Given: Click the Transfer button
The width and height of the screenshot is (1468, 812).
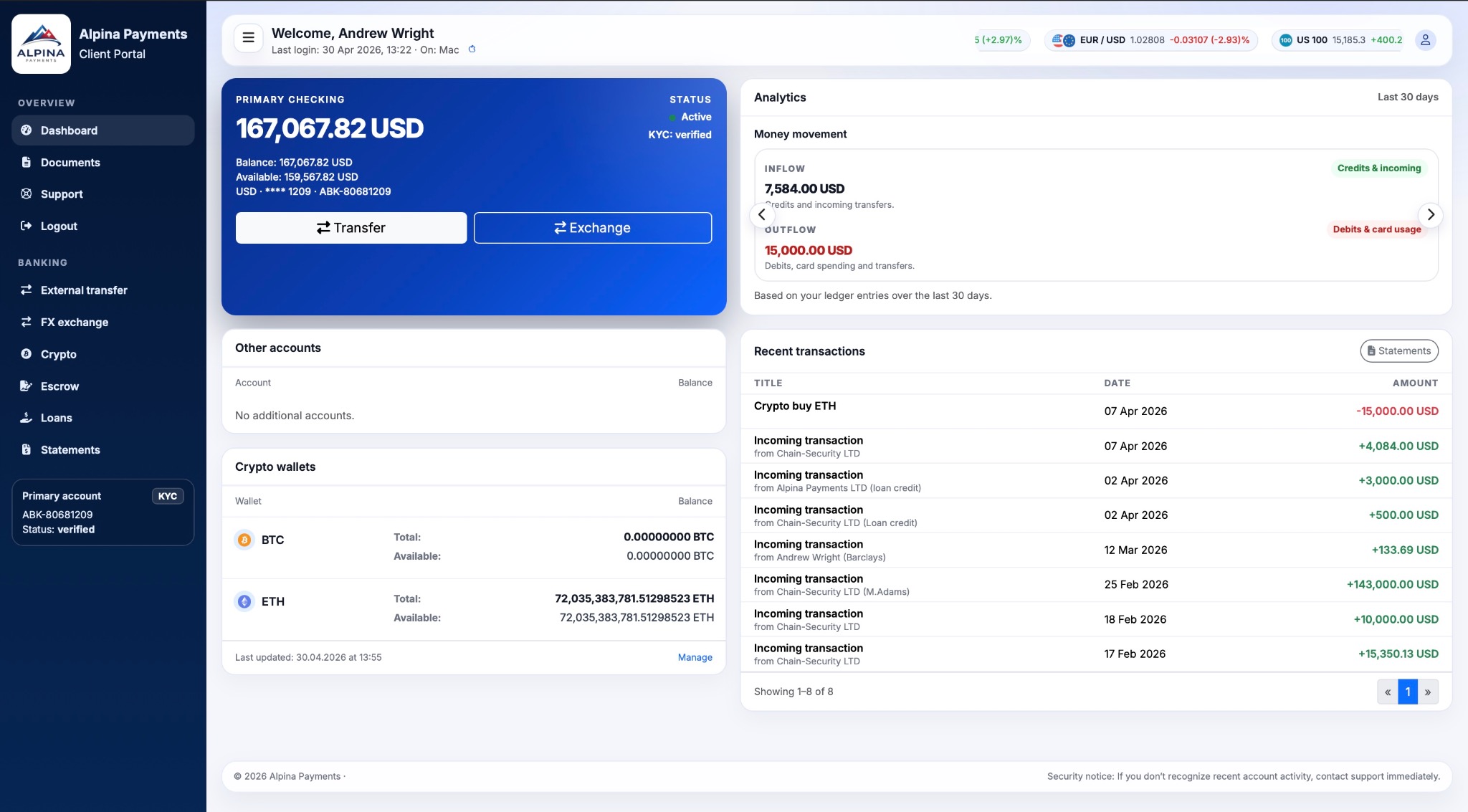Looking at the screenshot, I should tap(351, 228).
